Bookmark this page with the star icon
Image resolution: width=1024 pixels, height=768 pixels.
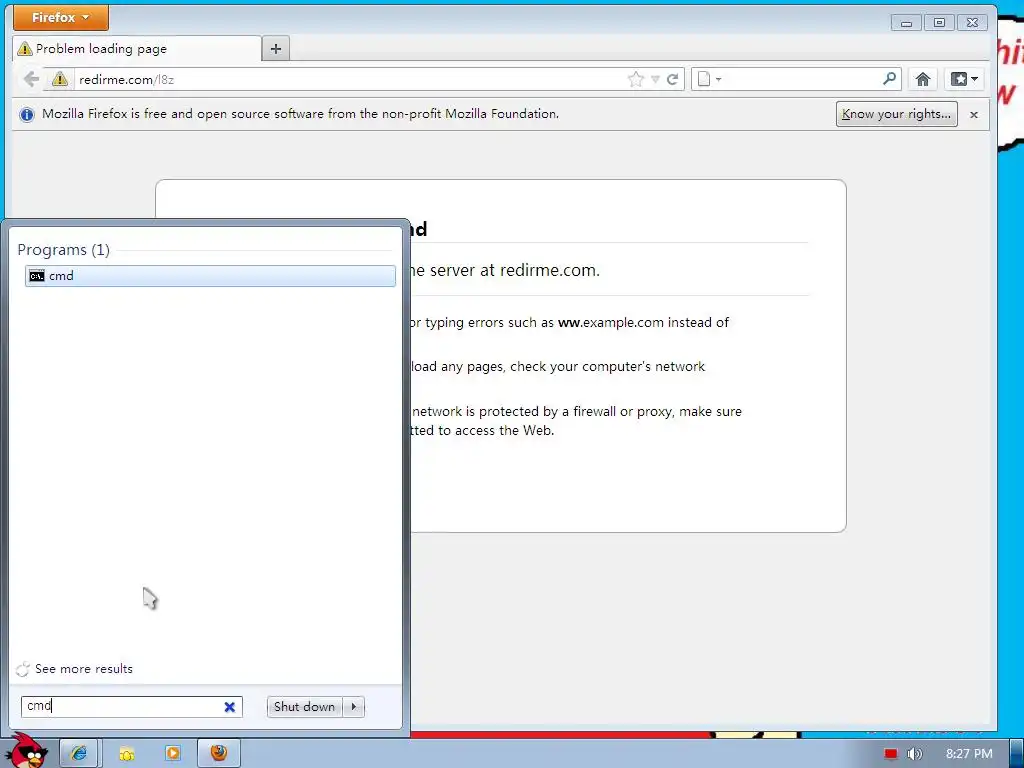[635, 80]
